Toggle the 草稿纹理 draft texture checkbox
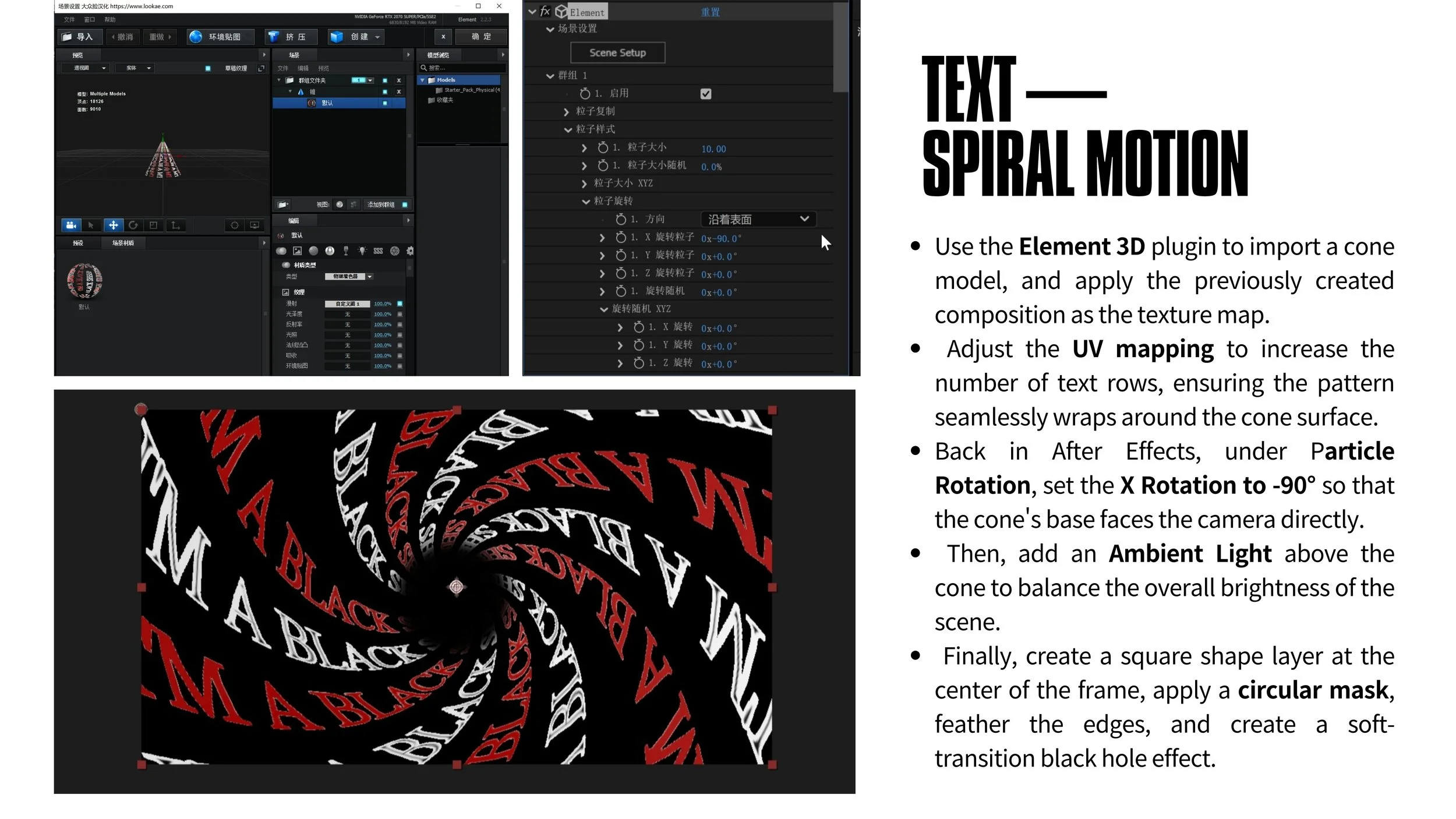1456x819 pixels. (208, 68)
